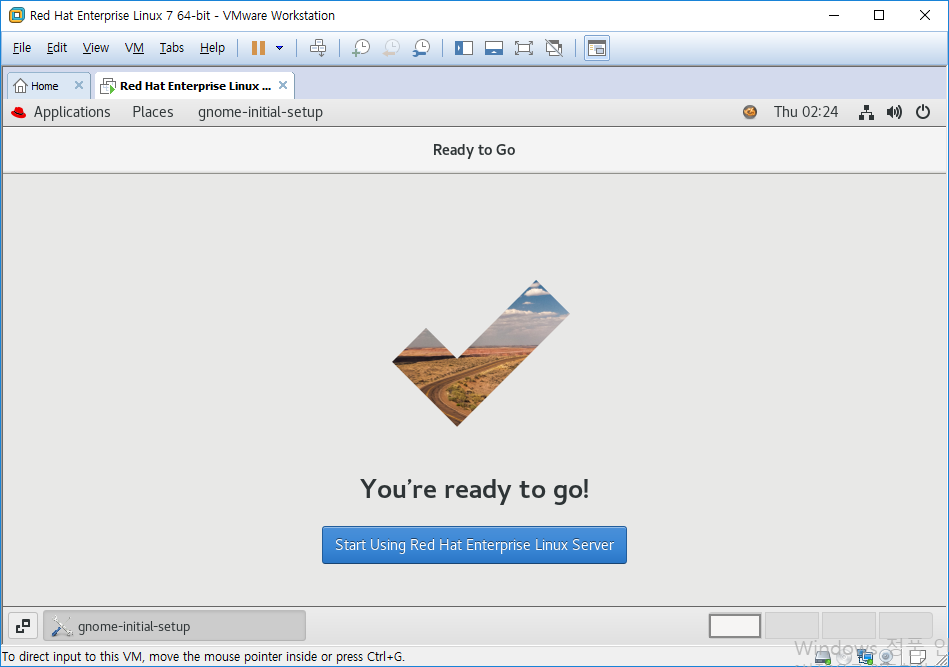Toggle the library sidebar view
The image size is (949, 667).
click(x=464, y=48)
